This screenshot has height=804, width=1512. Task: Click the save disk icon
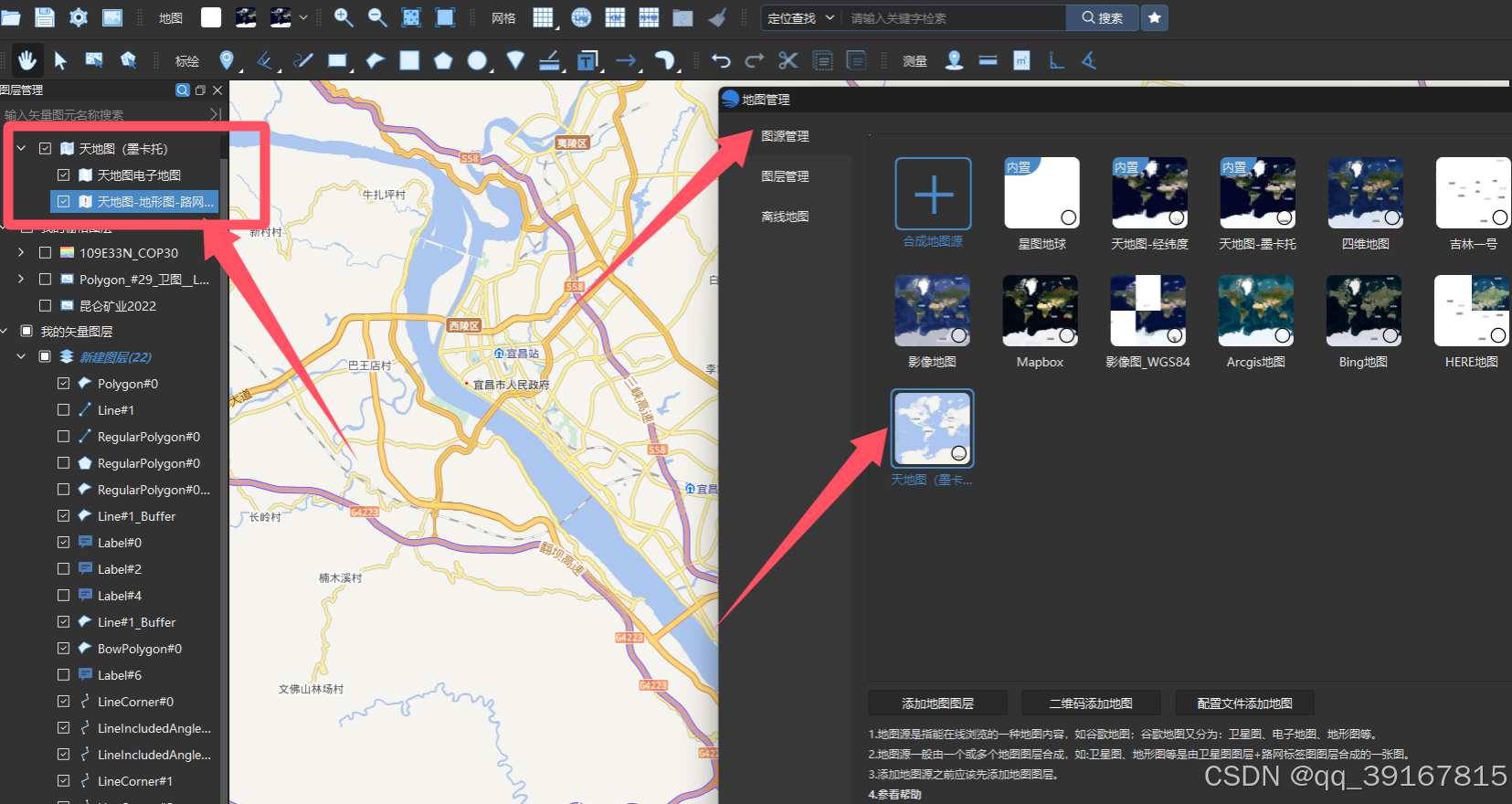[45, 17]
